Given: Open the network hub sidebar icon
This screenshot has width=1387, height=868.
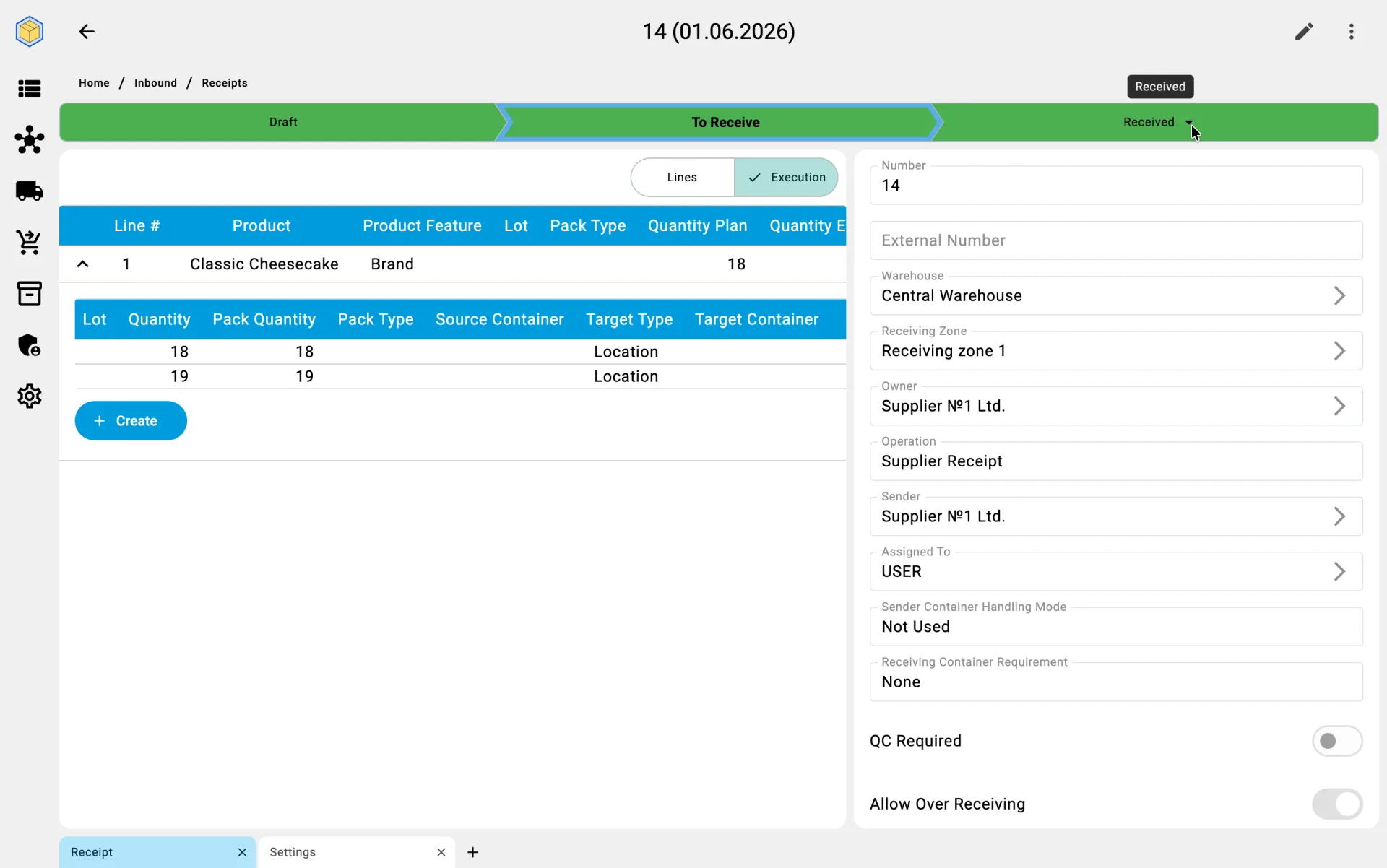Looking at the screenshot, I should click(30, 140).
